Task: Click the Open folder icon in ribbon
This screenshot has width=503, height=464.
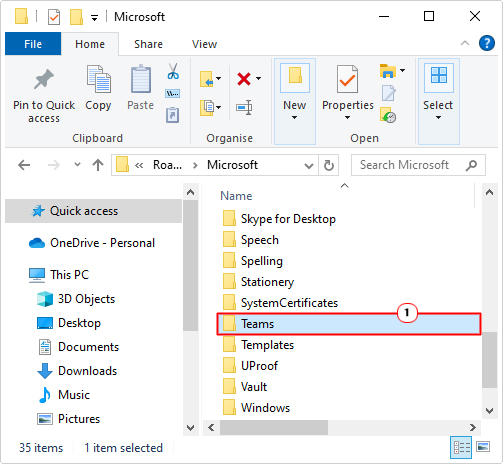Action: point(388,71)
